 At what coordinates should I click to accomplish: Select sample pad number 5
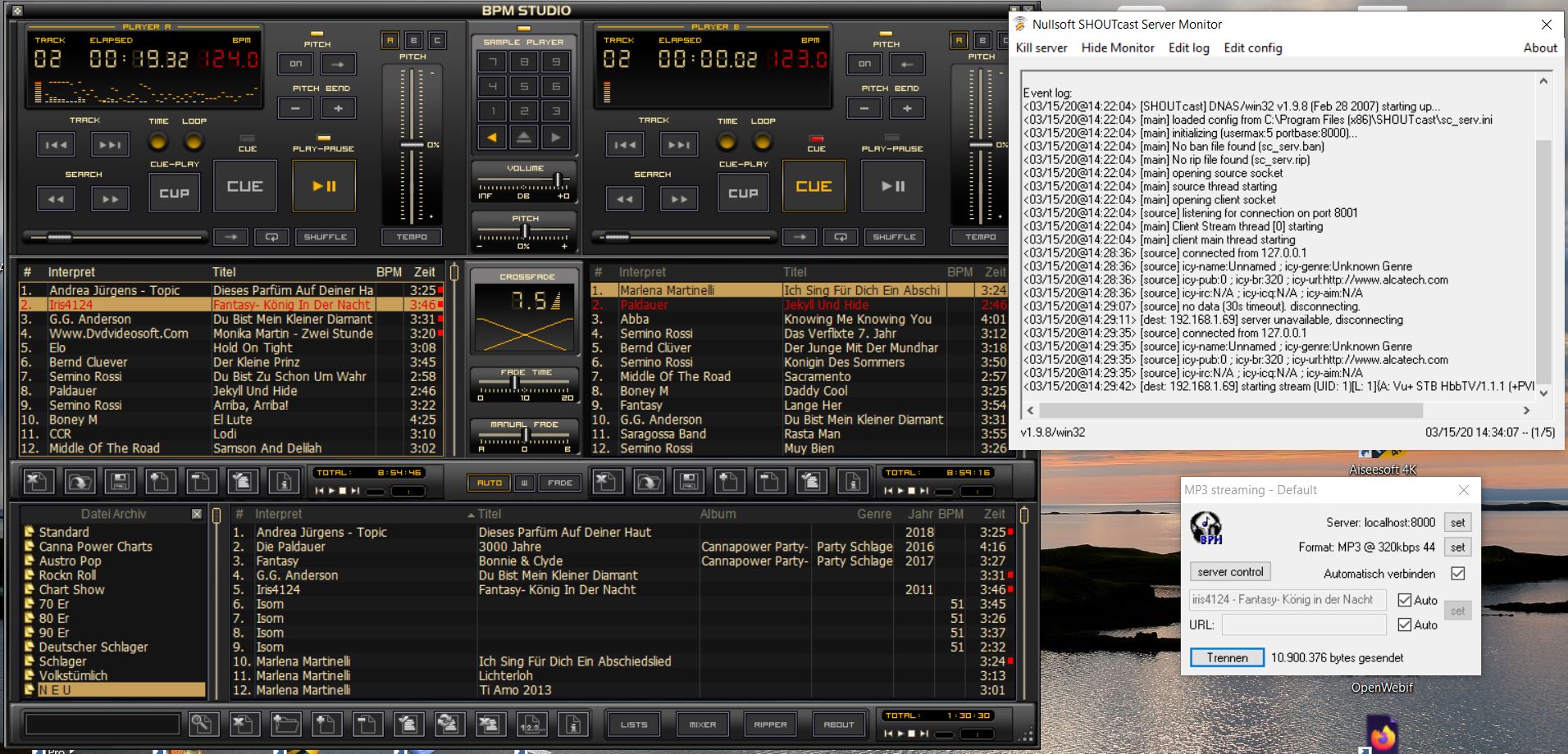[524, 86]
